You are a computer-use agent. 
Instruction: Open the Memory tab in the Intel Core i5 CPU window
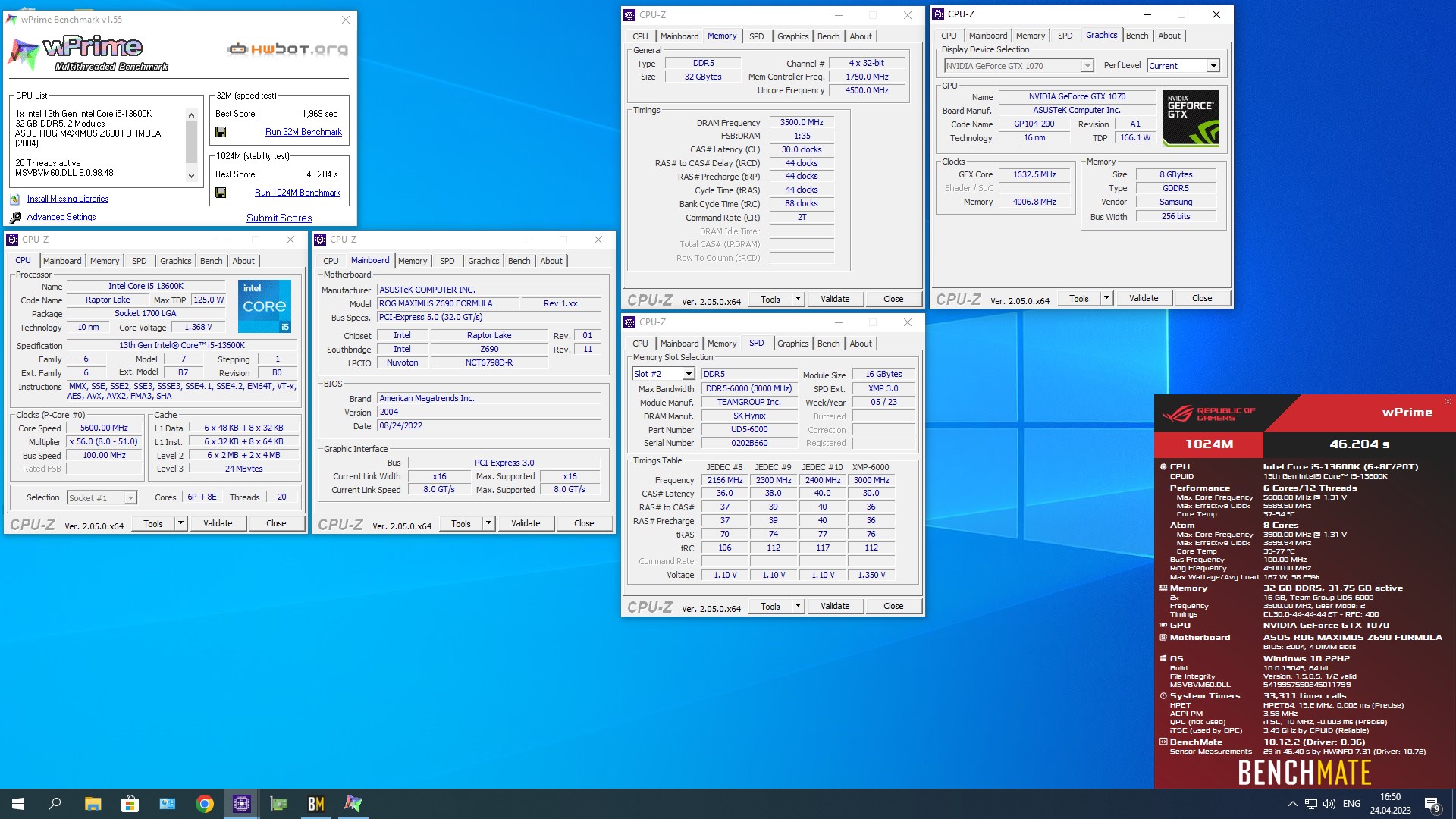(x=105, y=261)
